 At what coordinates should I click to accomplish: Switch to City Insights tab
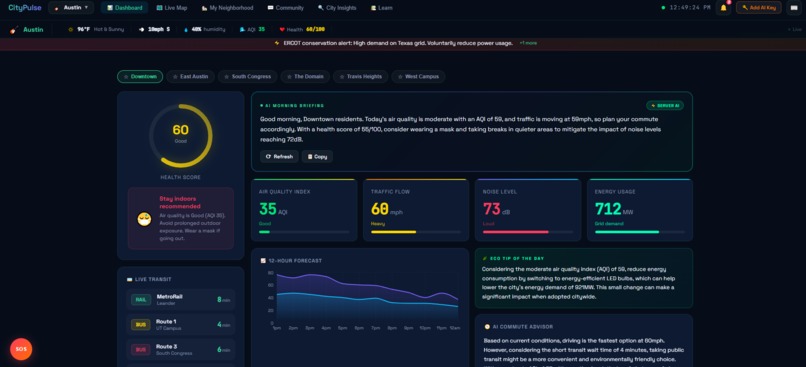[x=337, y=8]
